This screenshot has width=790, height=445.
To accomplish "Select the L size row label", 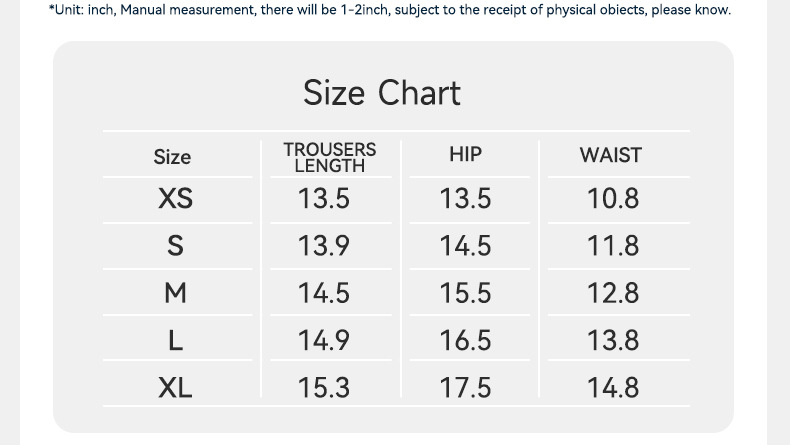I will click(x=175, y=341).
